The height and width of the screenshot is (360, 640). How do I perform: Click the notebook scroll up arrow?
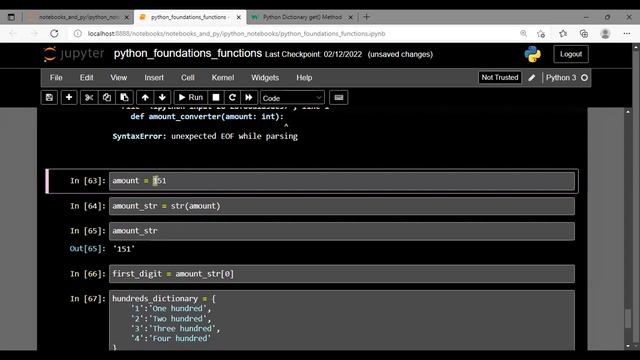point(628,112)
